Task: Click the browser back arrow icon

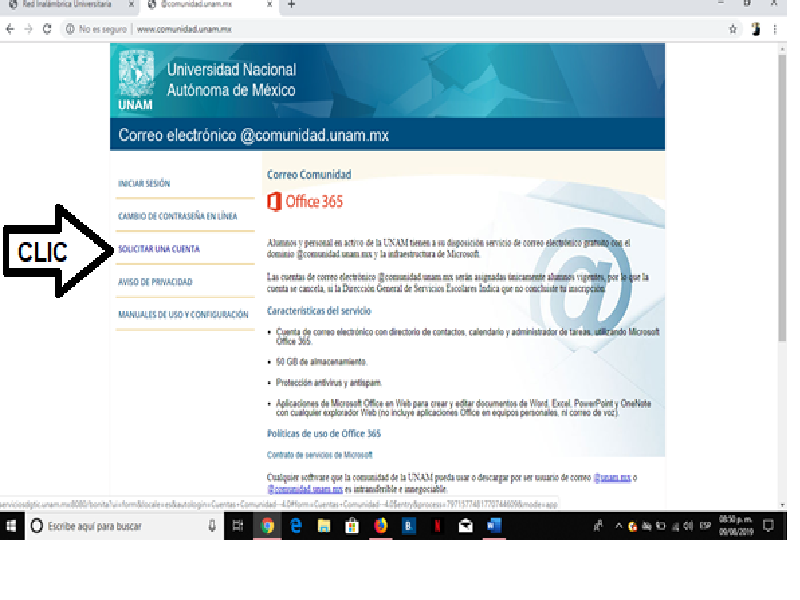Action: (x=10, y=29)
